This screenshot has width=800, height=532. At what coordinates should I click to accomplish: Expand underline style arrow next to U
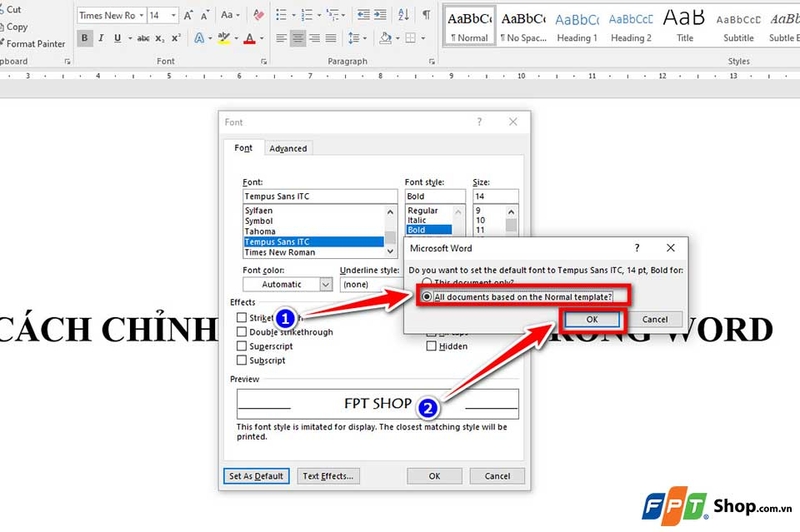point(130,38)
